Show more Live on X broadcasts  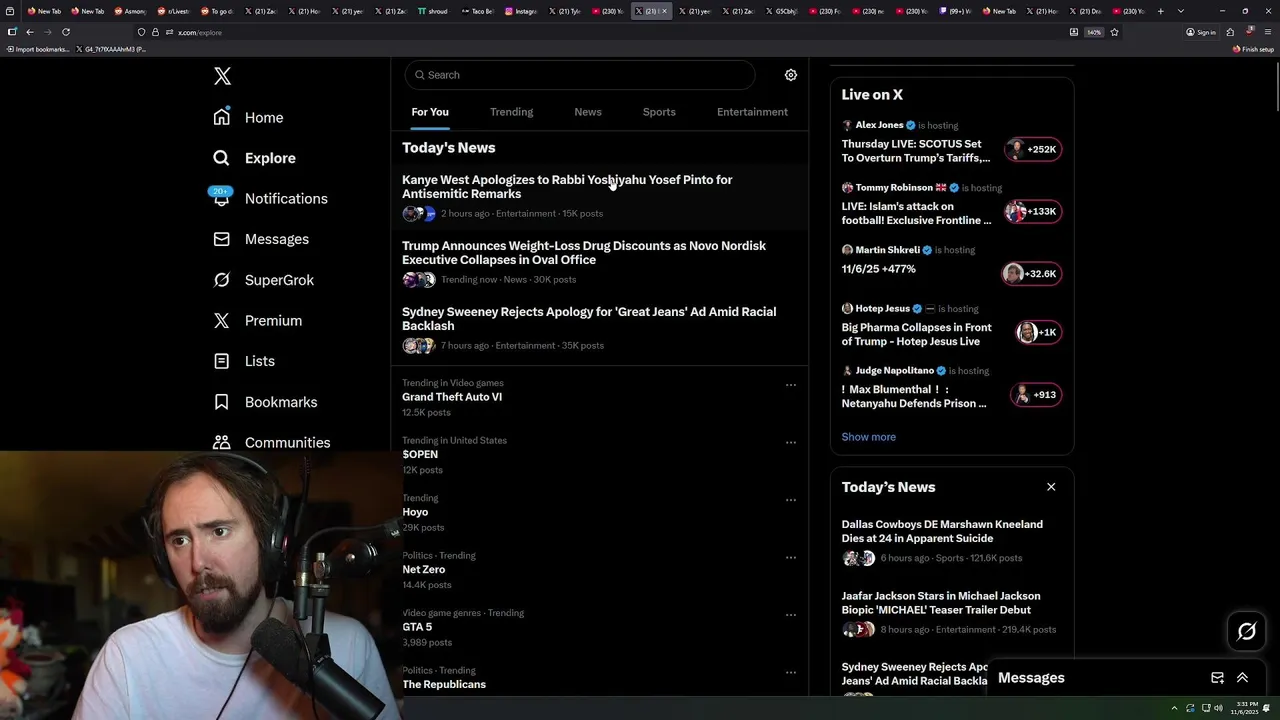click(868, 437)
